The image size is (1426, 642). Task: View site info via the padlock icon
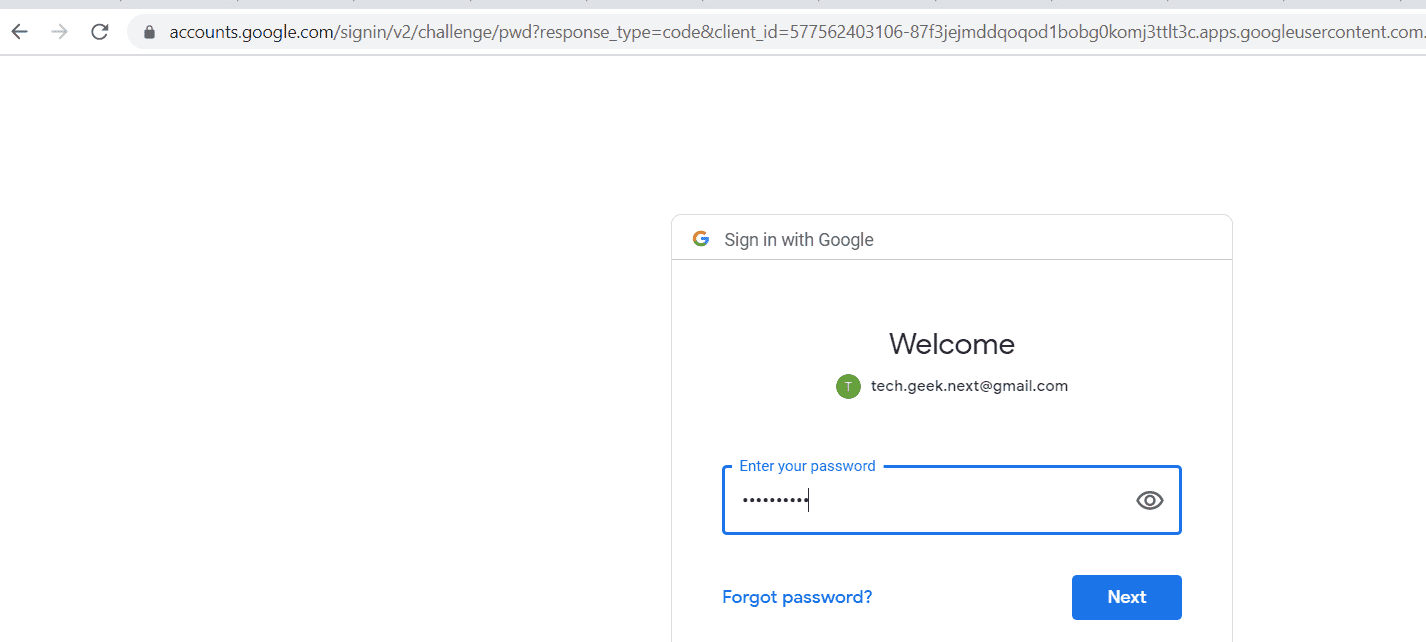point(150,32)
